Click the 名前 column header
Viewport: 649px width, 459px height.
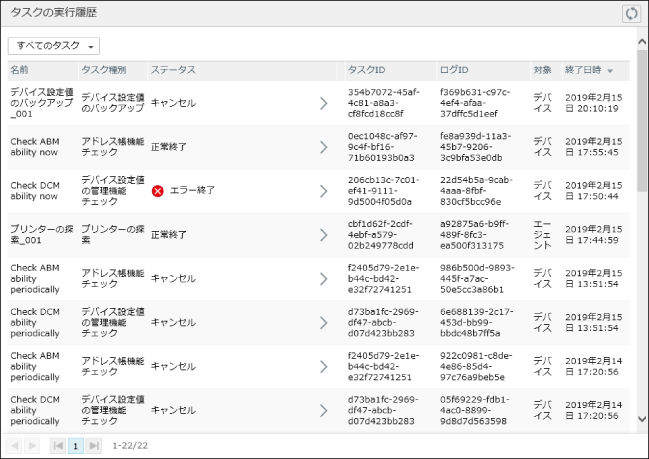coord(20,70)
